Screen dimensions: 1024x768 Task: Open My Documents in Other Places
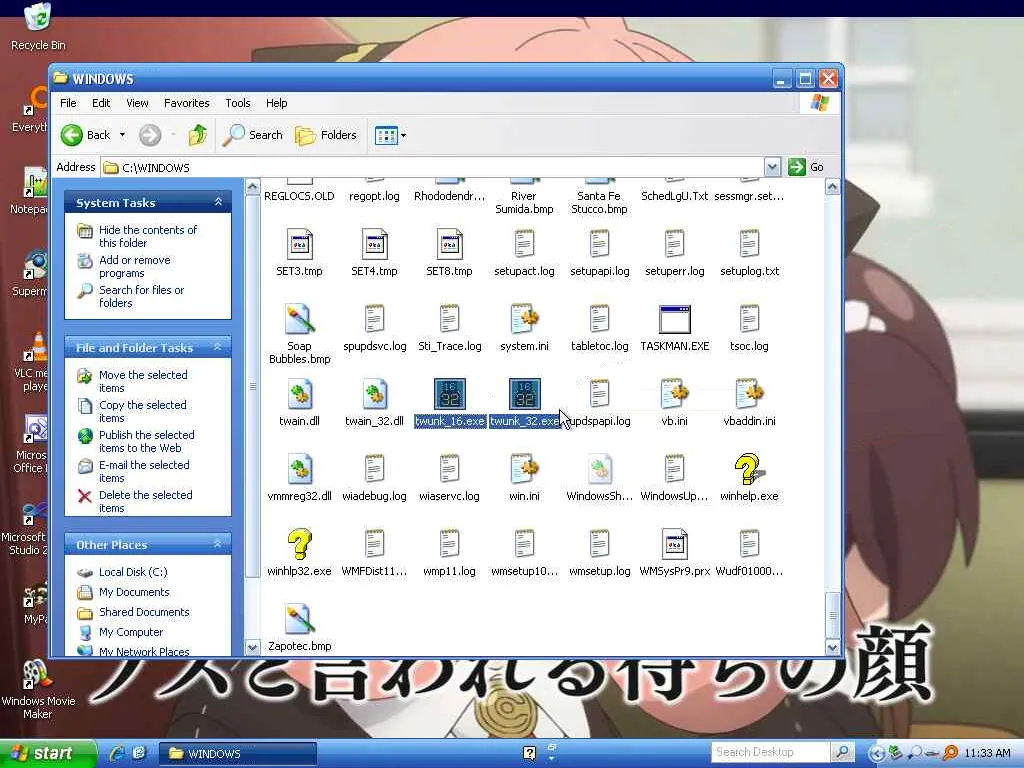click(134, 592)
